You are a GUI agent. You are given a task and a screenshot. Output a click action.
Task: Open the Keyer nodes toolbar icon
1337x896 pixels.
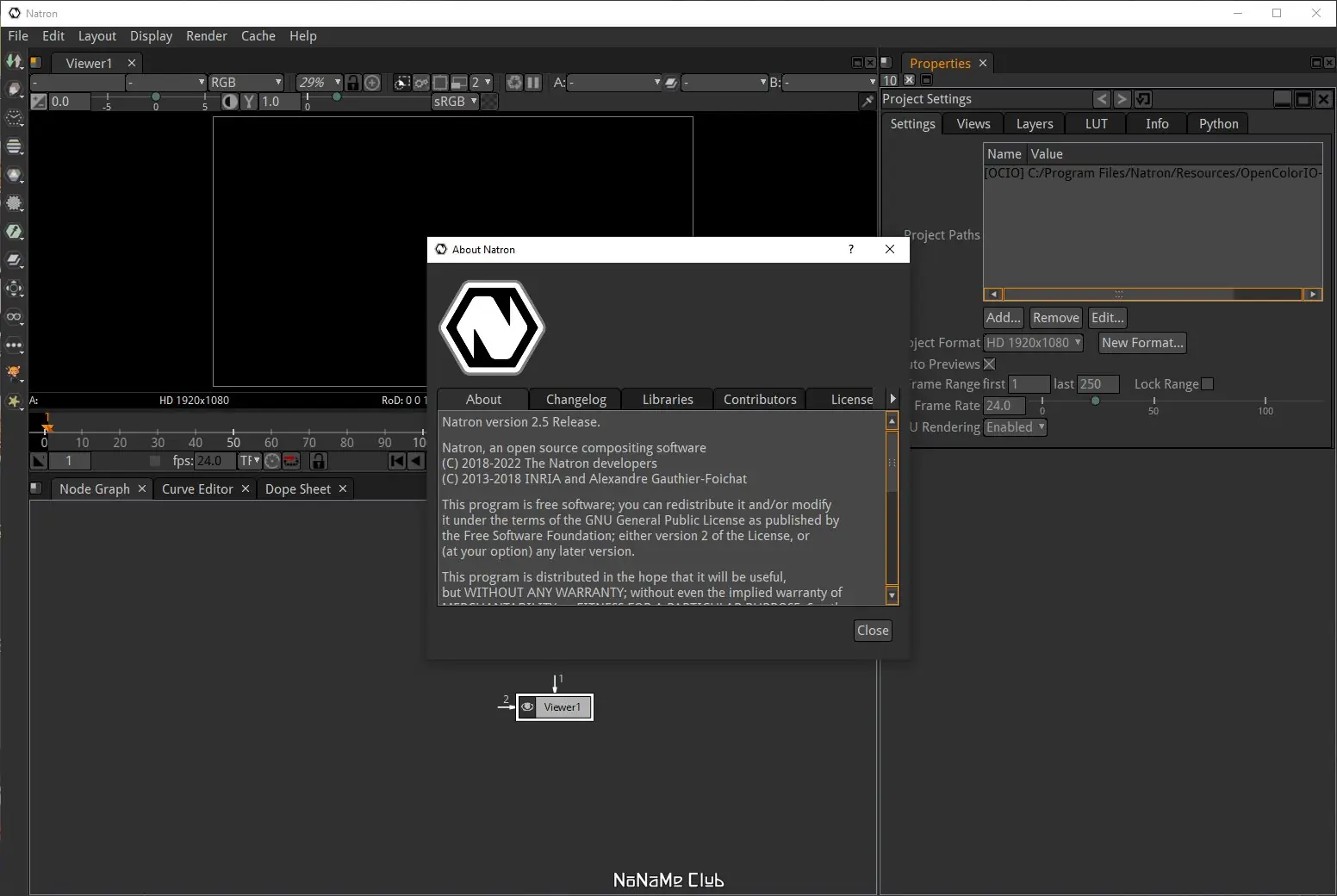(x=14, y=232)
